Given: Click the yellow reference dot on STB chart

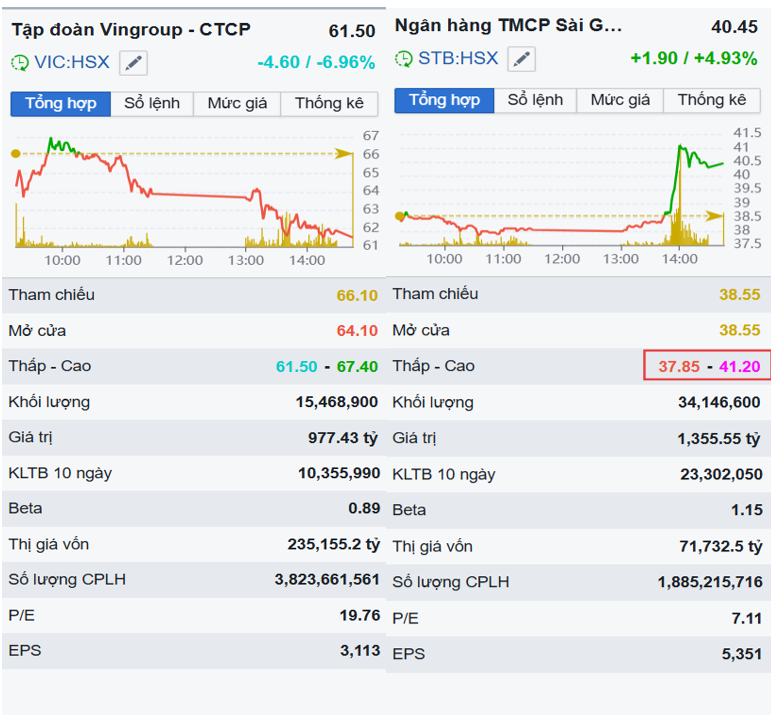Looking at the screenshot, I should (400, 216).
